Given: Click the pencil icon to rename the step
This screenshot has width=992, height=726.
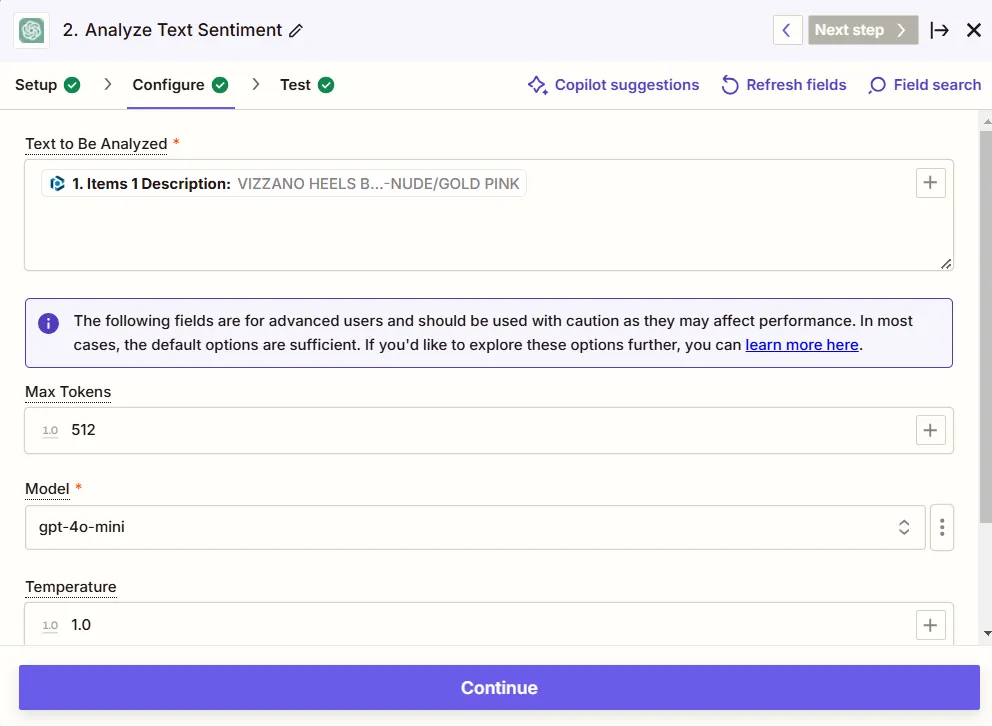Looking at the screenshot, I should pyautogui.click(x=295, y=31).
